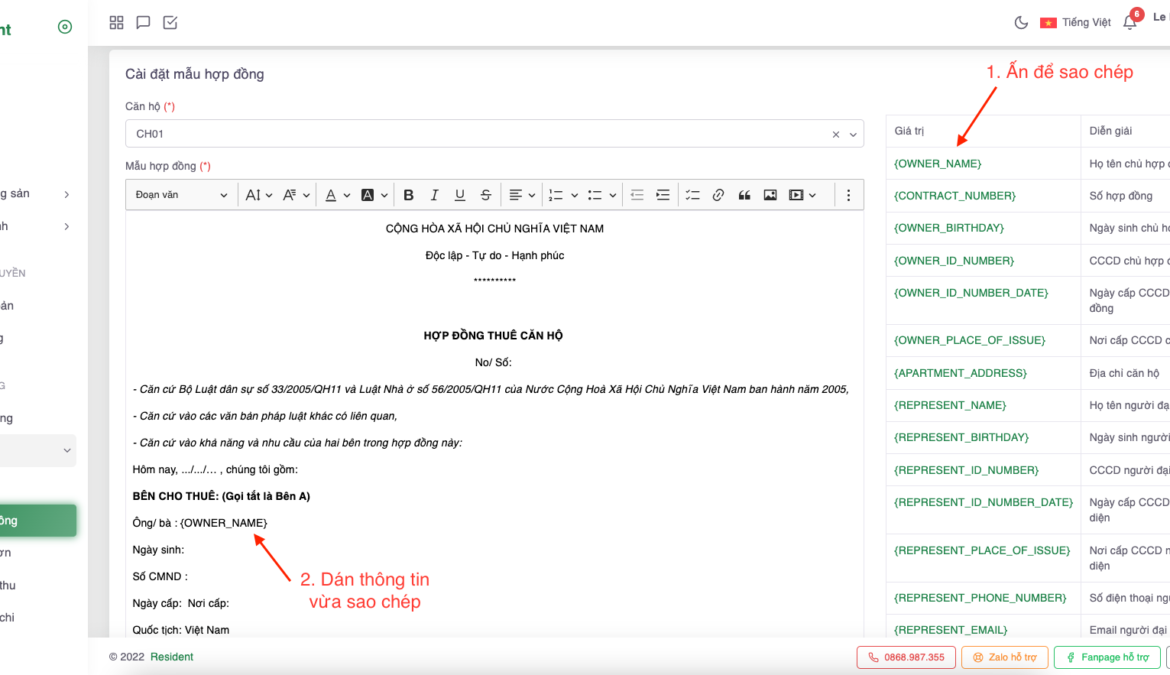Open the notifications bell
This screenshot has height=675, width=1170.
[1130, 22]
